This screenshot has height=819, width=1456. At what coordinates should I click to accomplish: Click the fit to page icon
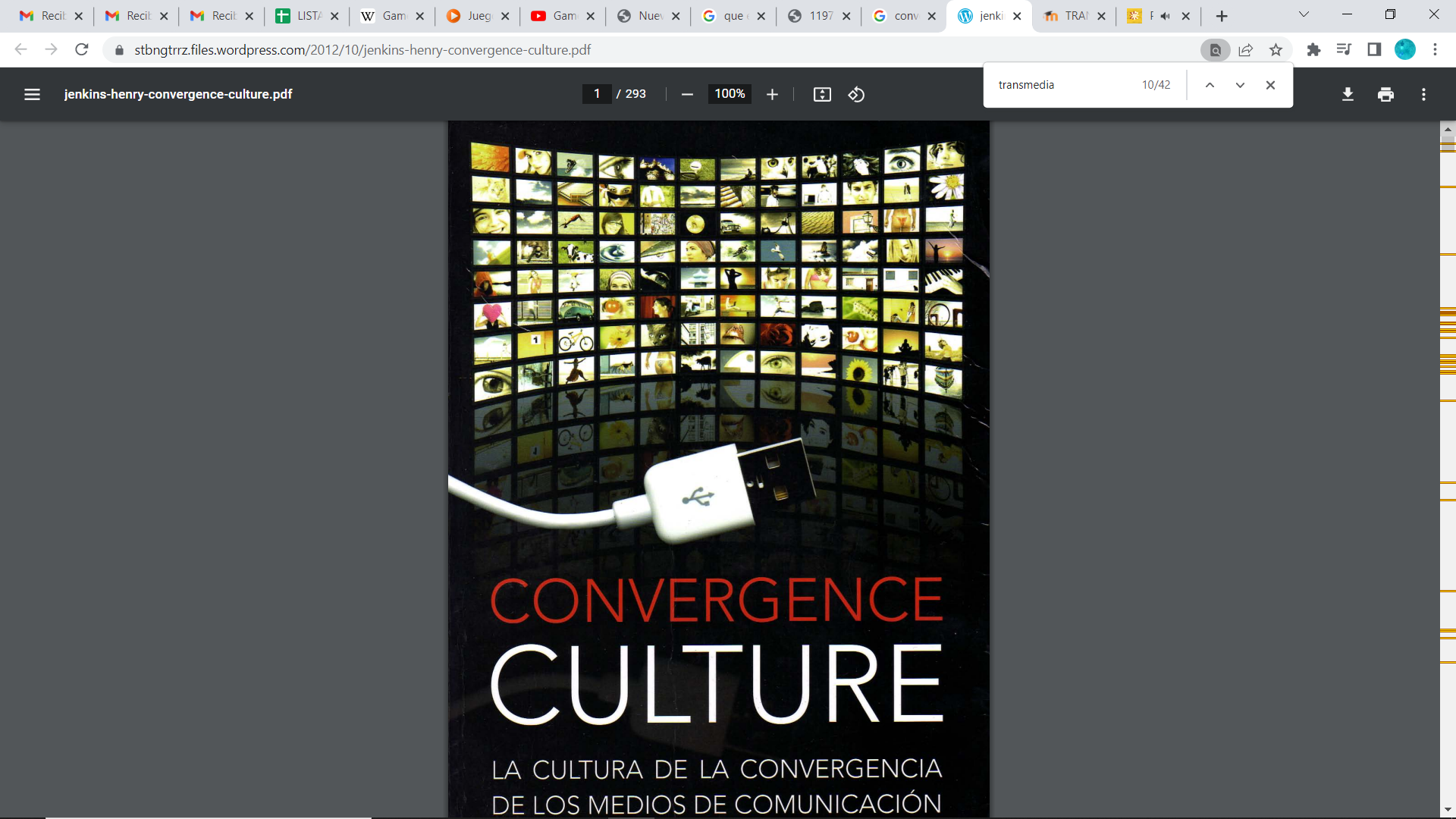tap(822, 94)
